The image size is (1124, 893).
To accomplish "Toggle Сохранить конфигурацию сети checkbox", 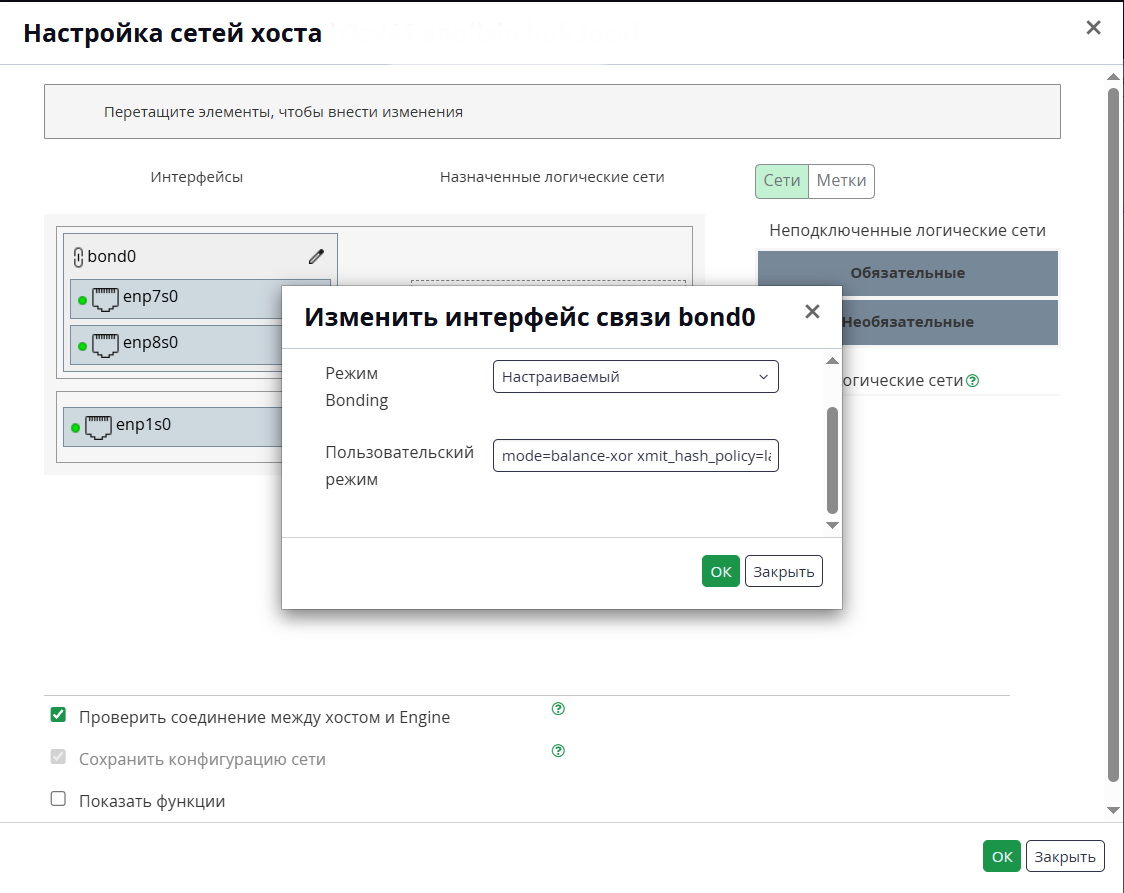I will [x=58, y=757].
